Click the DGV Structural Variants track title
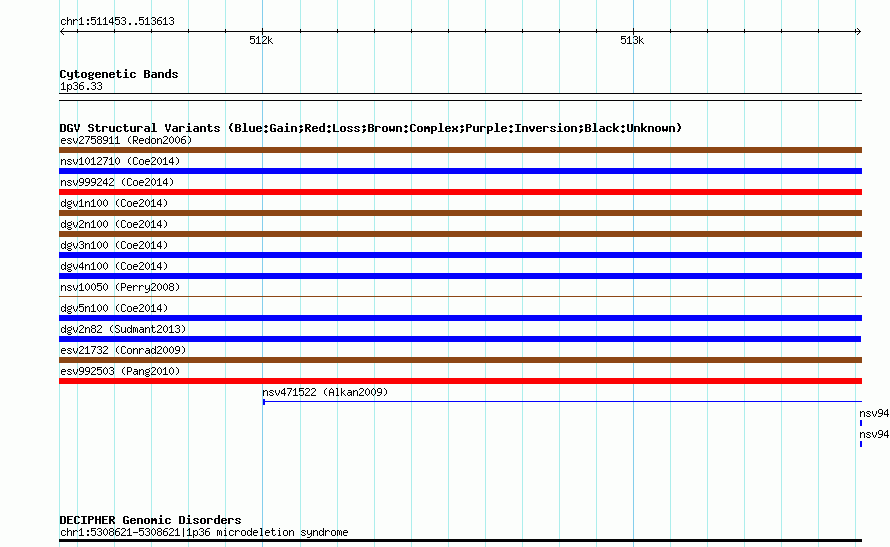The width and height of the screenshot is (890, 547). pyautogui.click(x=371, y=128)
